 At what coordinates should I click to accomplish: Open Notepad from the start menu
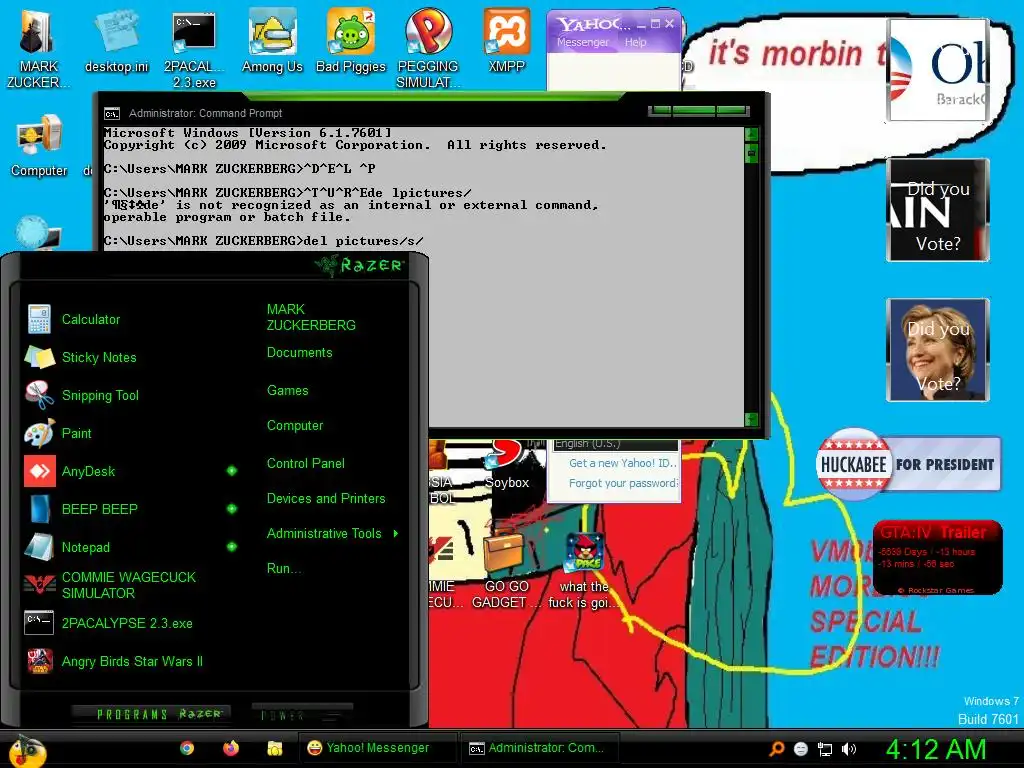pos(67,547)
